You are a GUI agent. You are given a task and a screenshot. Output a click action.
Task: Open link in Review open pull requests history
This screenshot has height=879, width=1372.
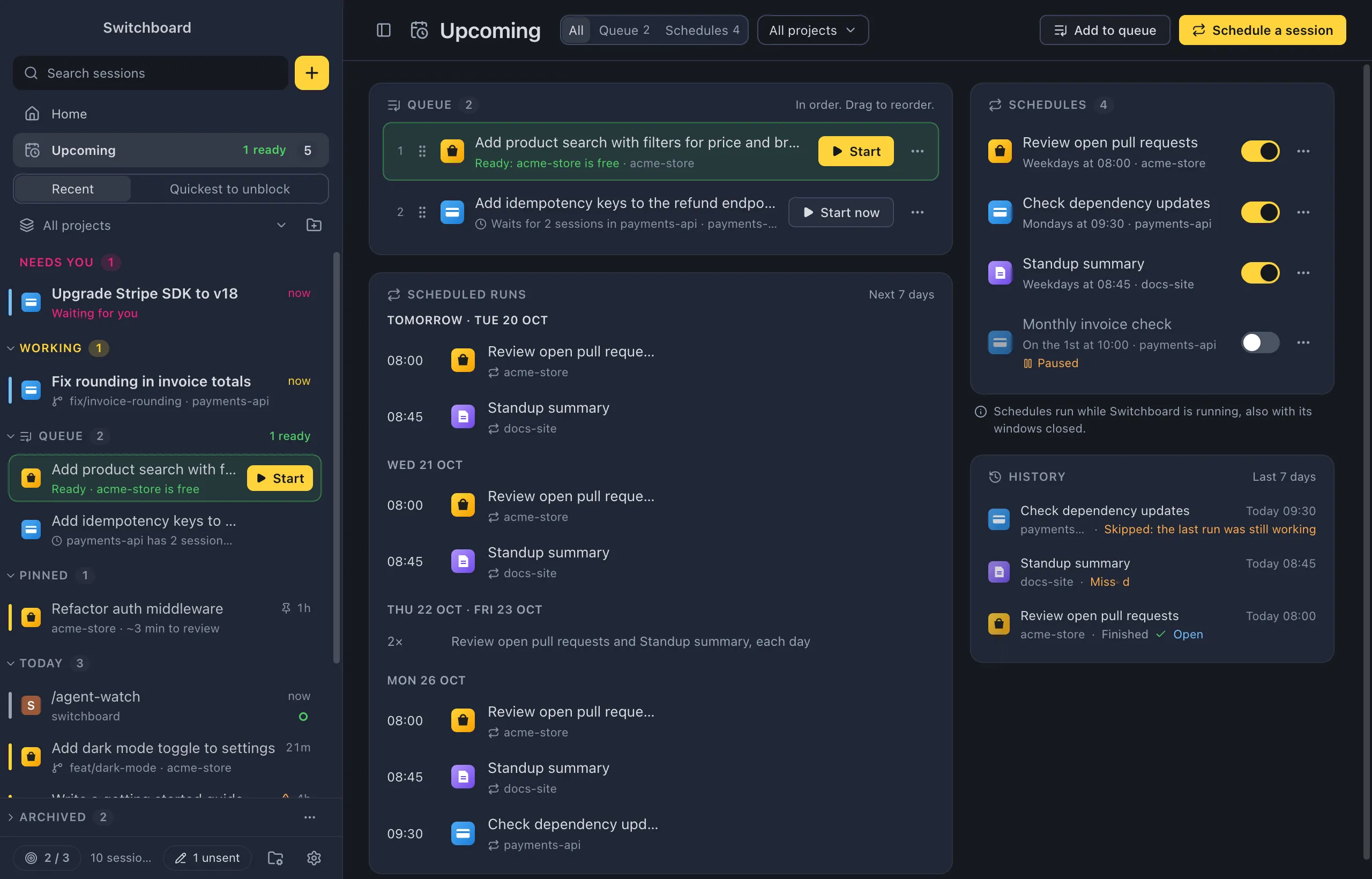point(1188,634)
